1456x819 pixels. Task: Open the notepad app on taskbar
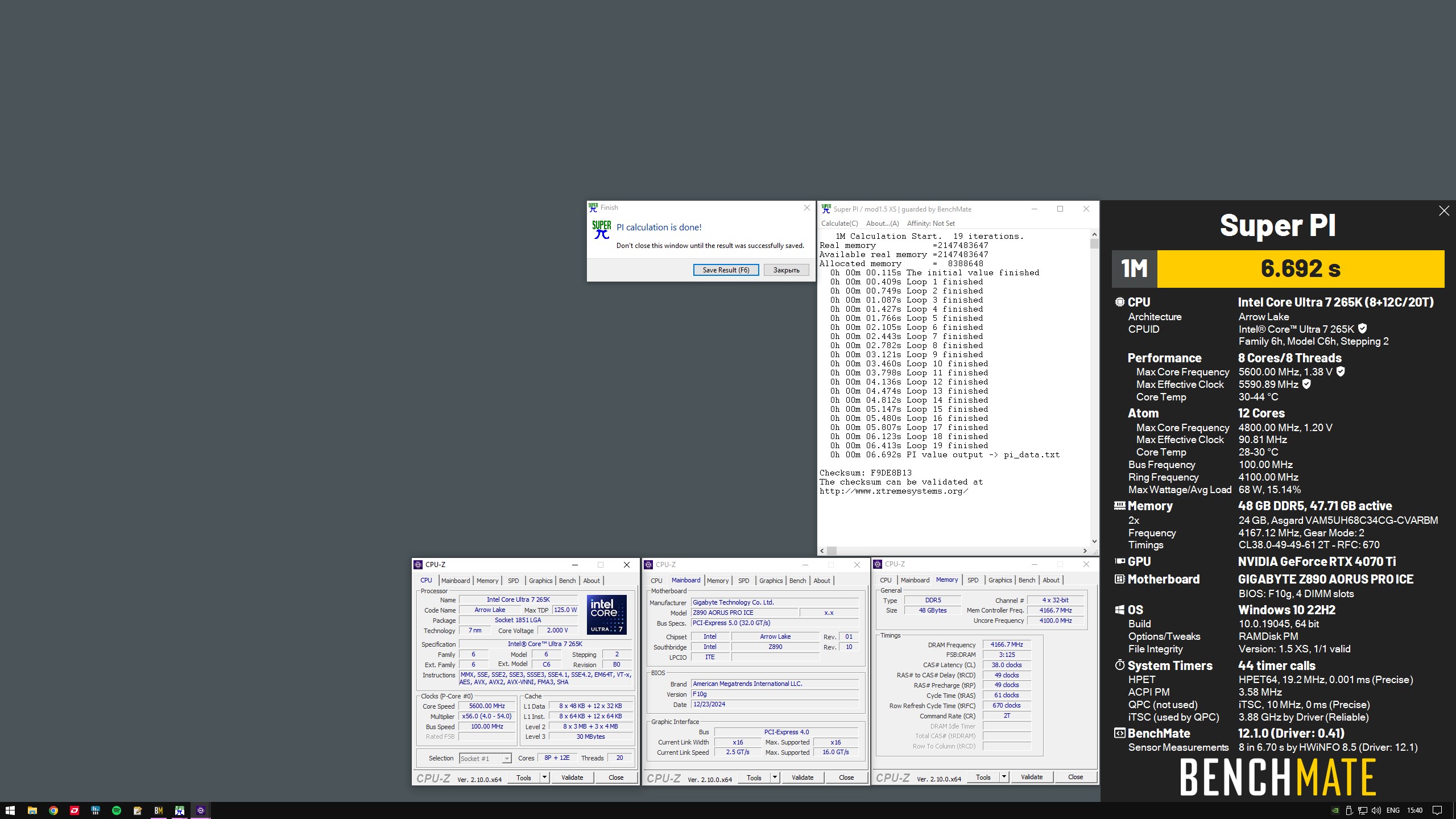[138, 810]
